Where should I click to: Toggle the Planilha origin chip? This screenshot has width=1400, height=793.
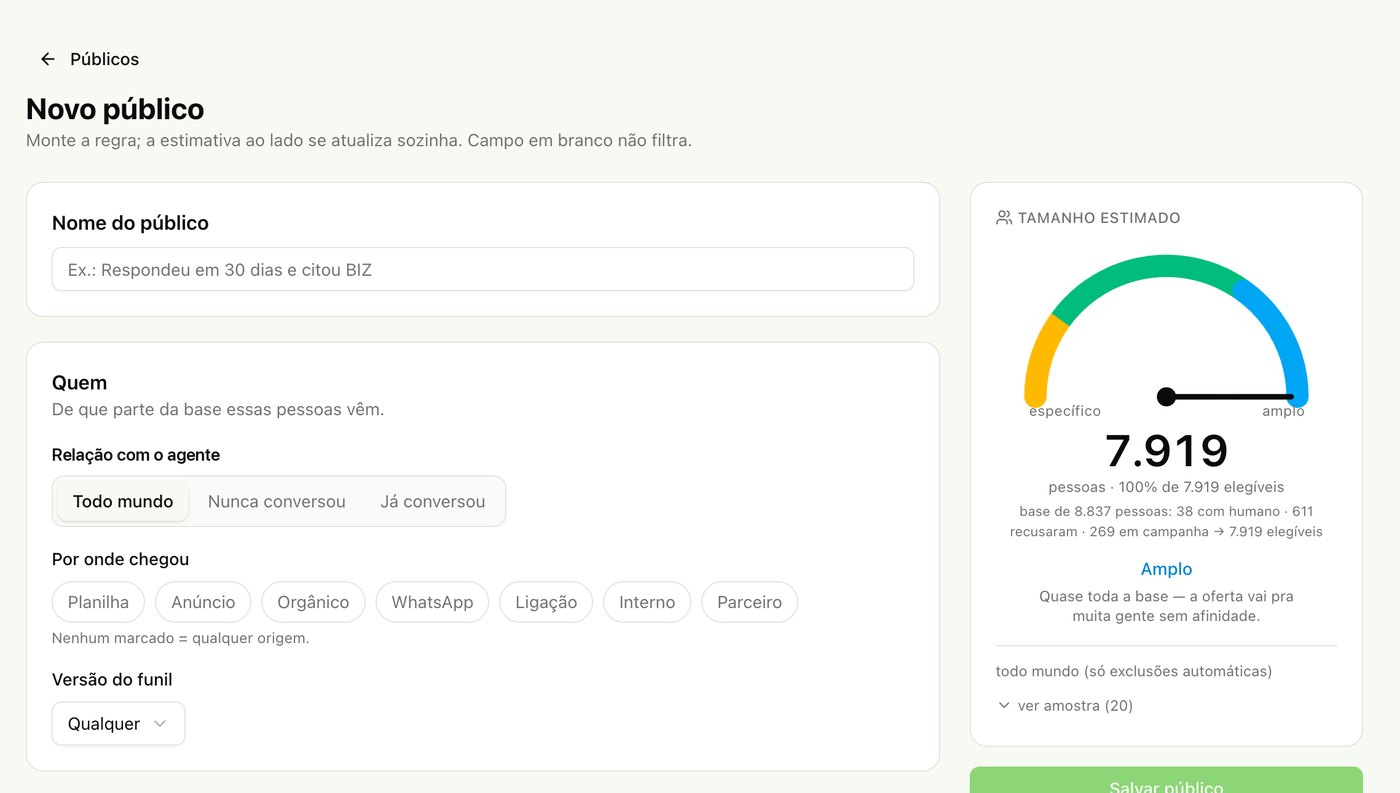98,602
